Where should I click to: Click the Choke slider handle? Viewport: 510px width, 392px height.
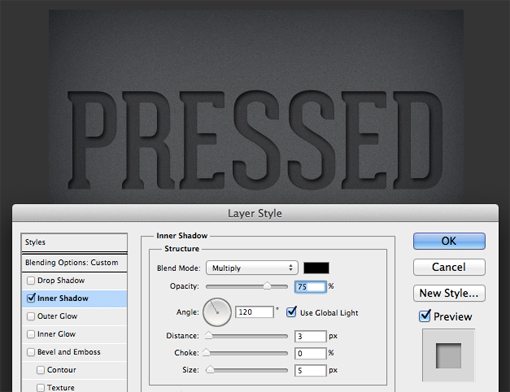[206, 353]
